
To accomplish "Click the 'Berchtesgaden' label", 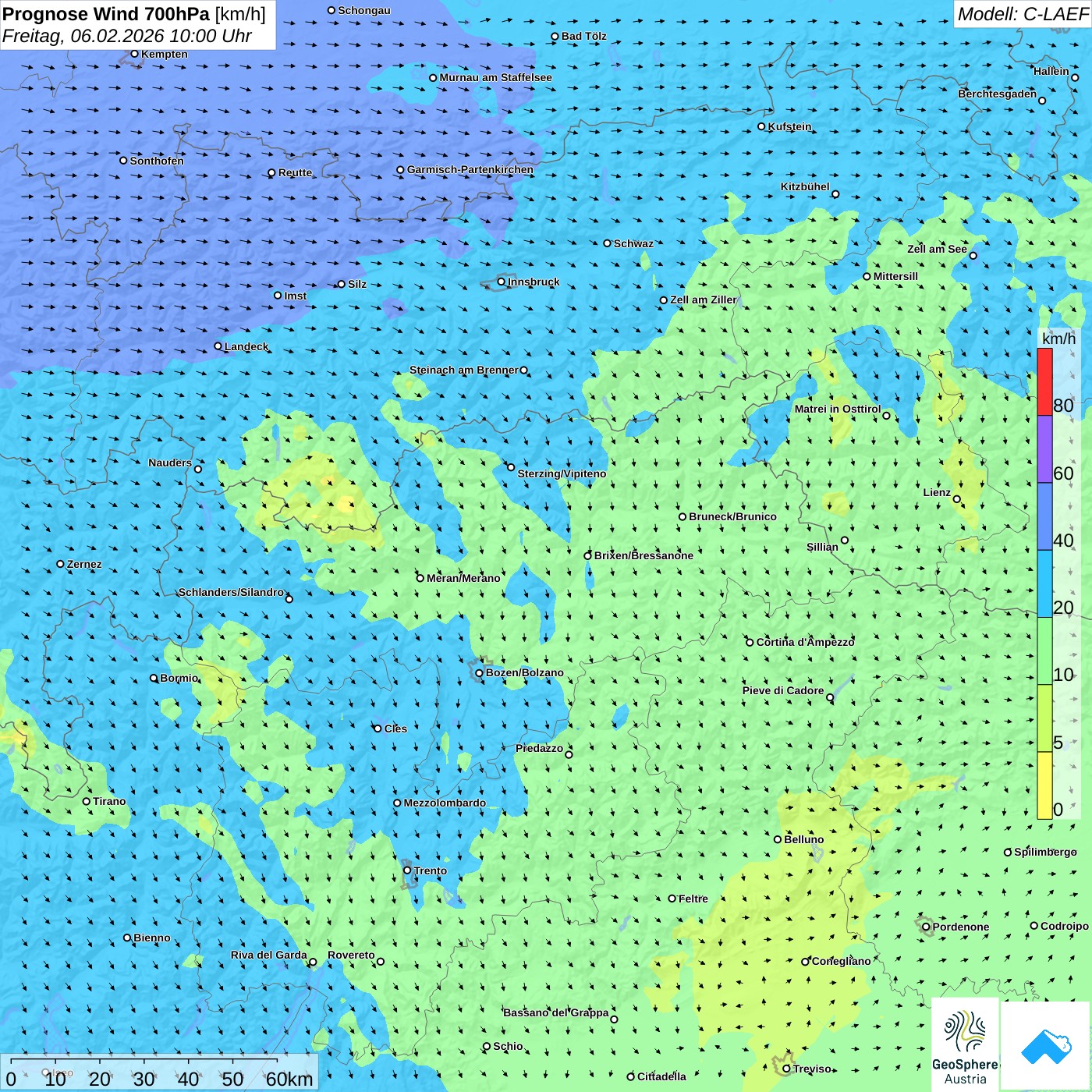I will click(x=998, y=94).
